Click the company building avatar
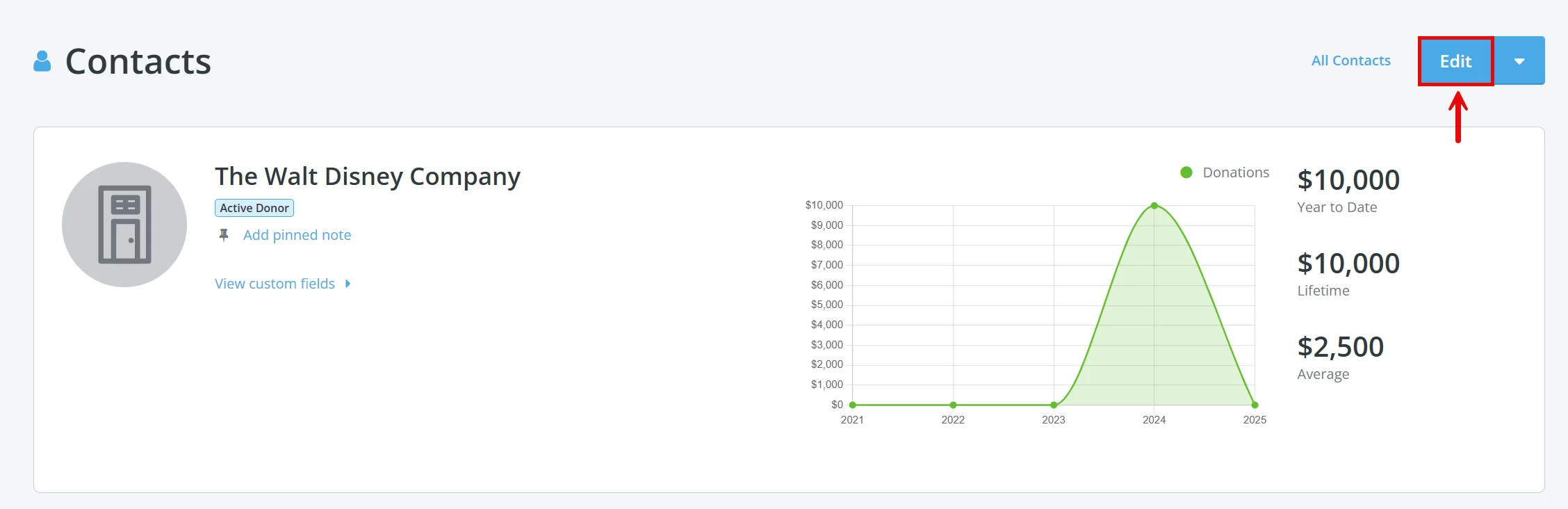The image size is (1568, 509). coord(124,225)
